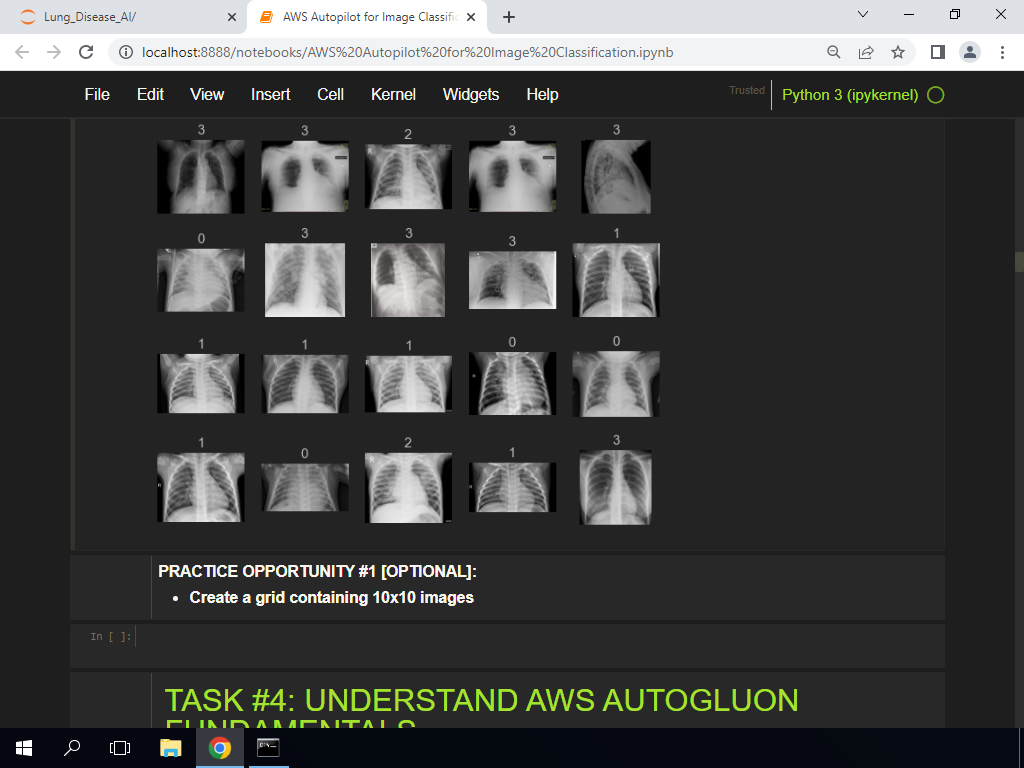The width and height of the screenshot is (1024, 768).
Task: Open Task View on the taskbar
Action: (x=120, y=748)
